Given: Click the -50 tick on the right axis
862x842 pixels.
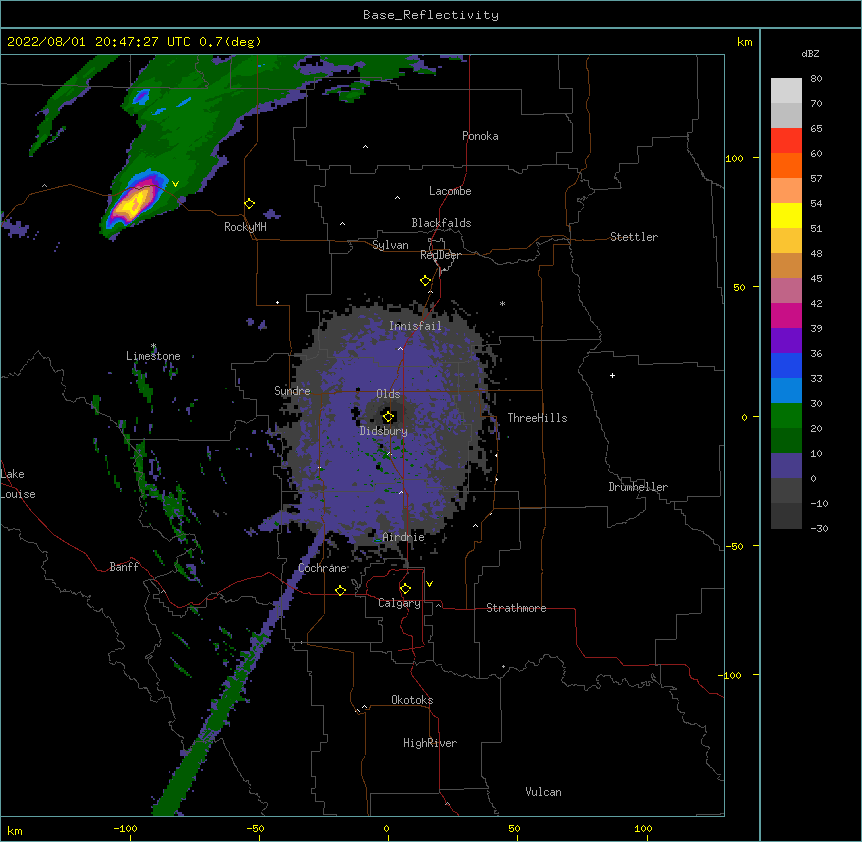Looking at the screenshot, I should click(735, 546).
